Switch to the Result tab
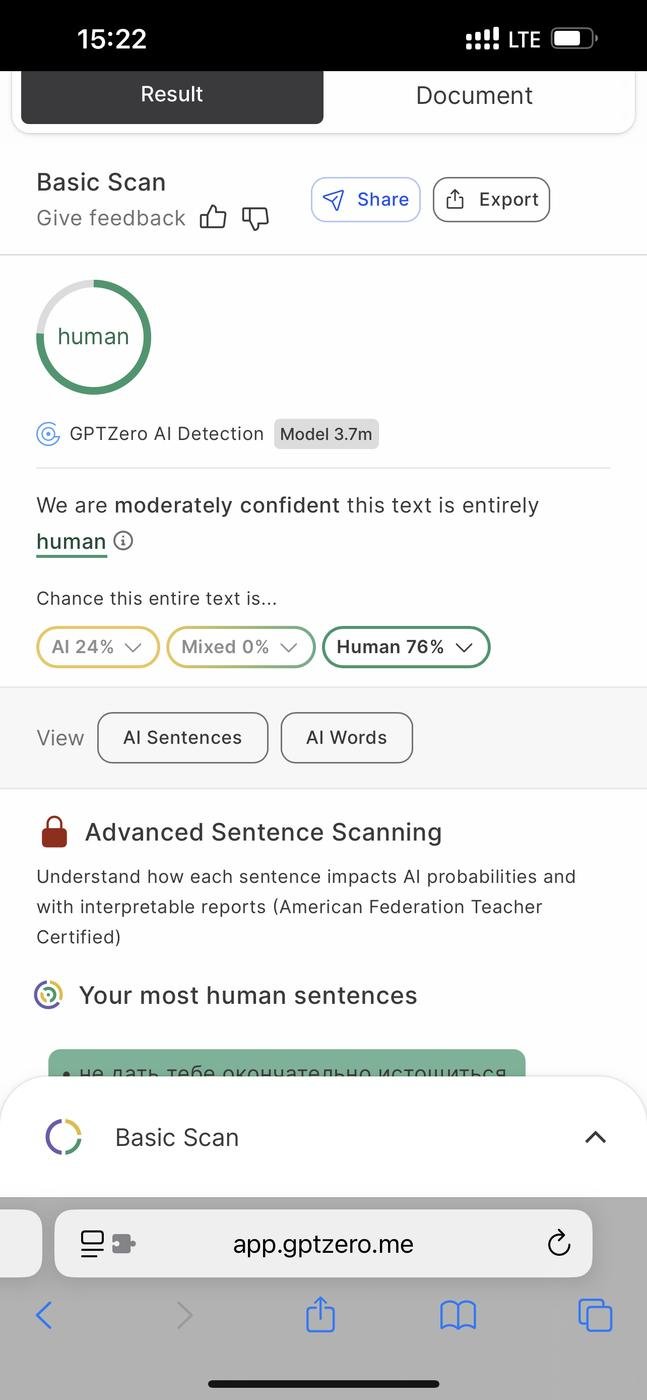Screen dimensions: 647x1400 coord(172,95)
